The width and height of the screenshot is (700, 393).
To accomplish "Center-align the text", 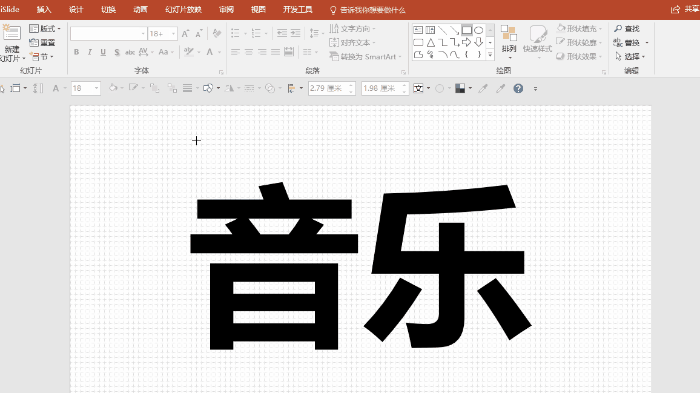I will pyautogui.click(x=249, y=52).
